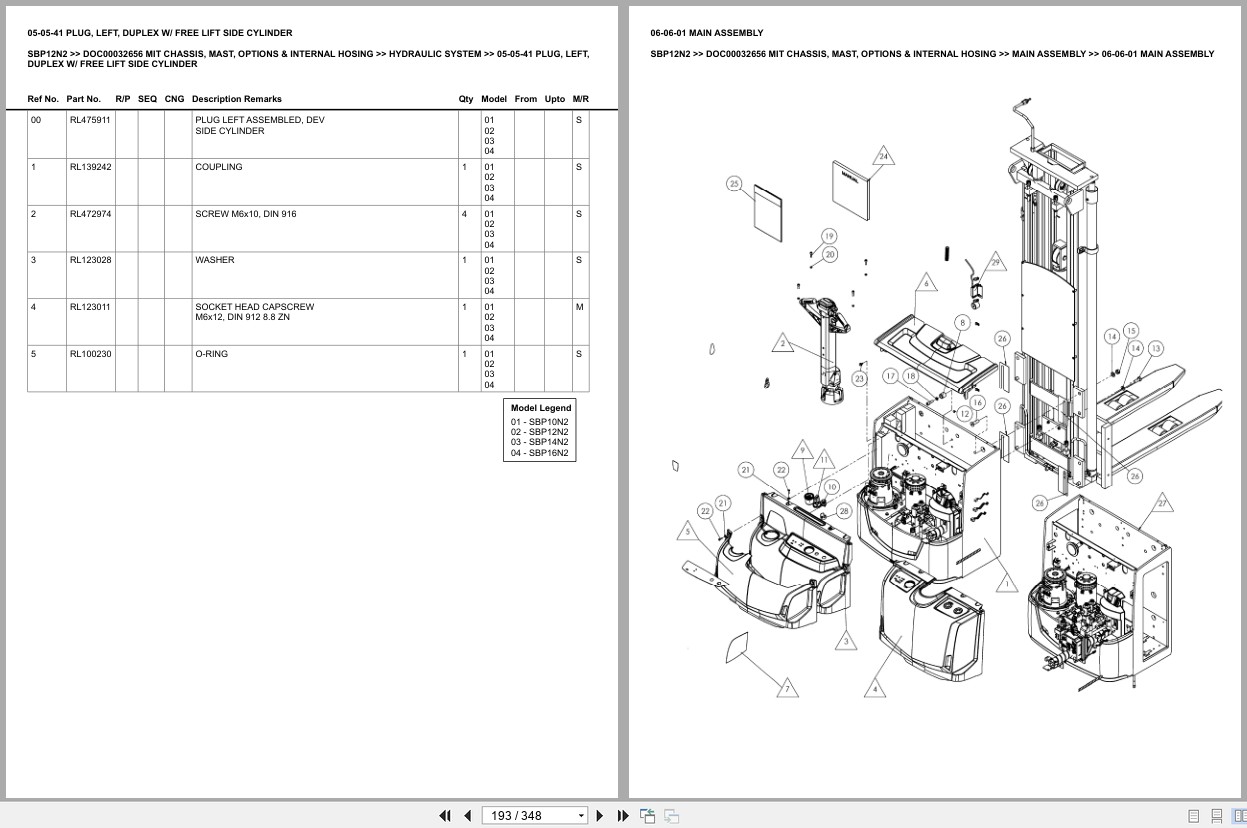Image resolution: width=1247 pixels, height=828 pixels.
Task: Click triangle callout 6 above the cover
Action: [926, 284]
